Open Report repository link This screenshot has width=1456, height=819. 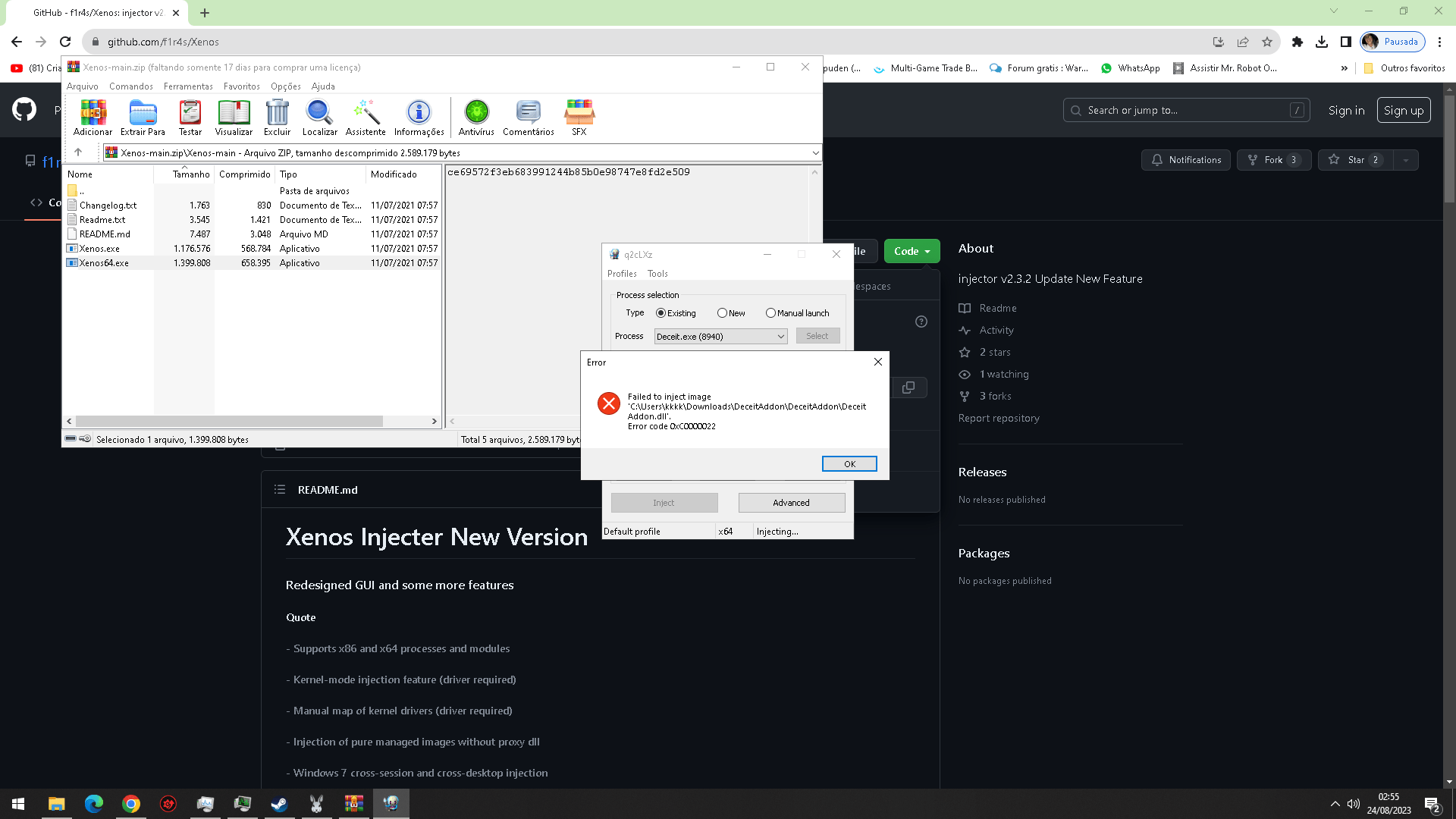click(999, 418)
